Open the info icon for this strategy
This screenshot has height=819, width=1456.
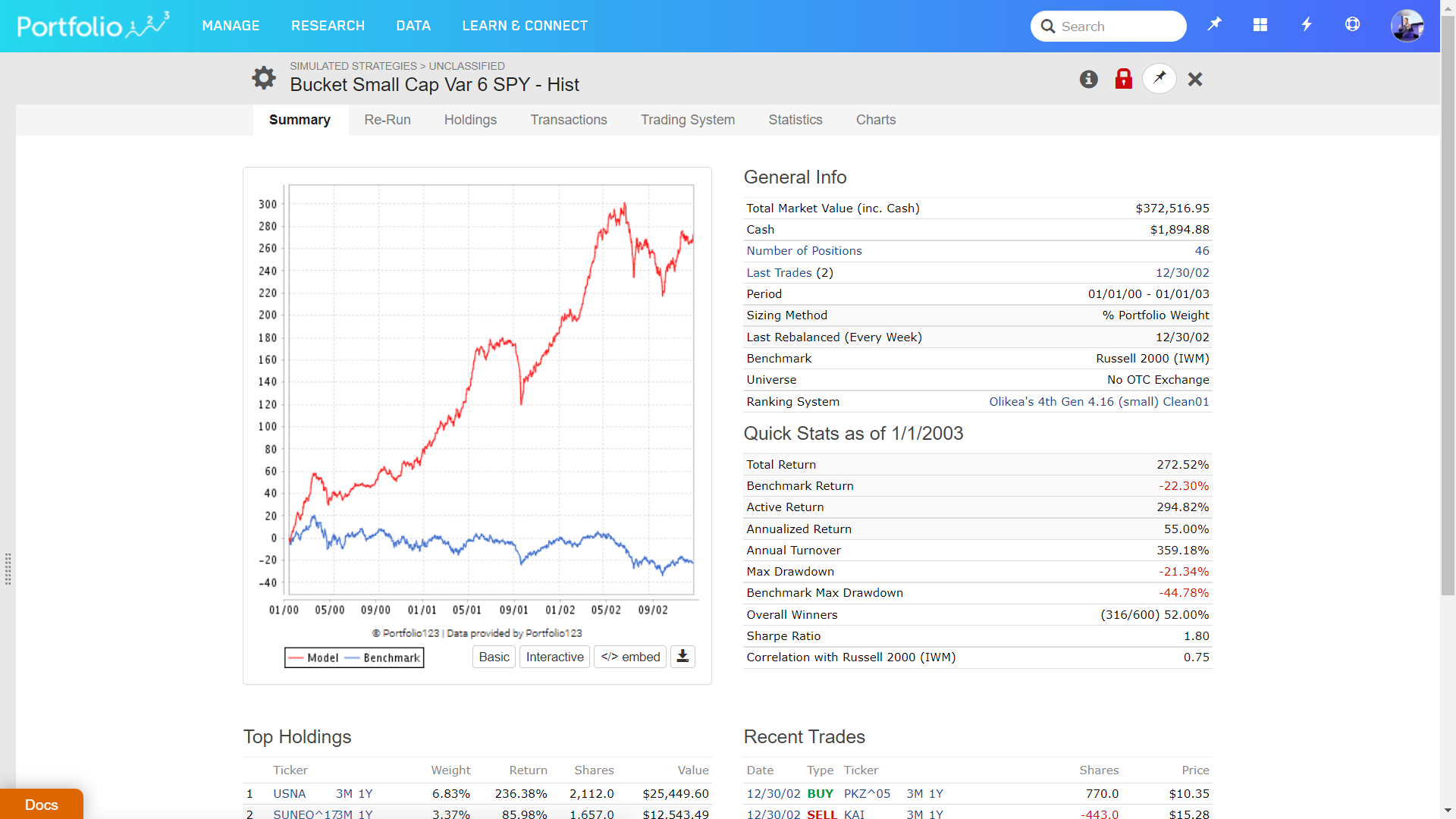(1088, 79)
